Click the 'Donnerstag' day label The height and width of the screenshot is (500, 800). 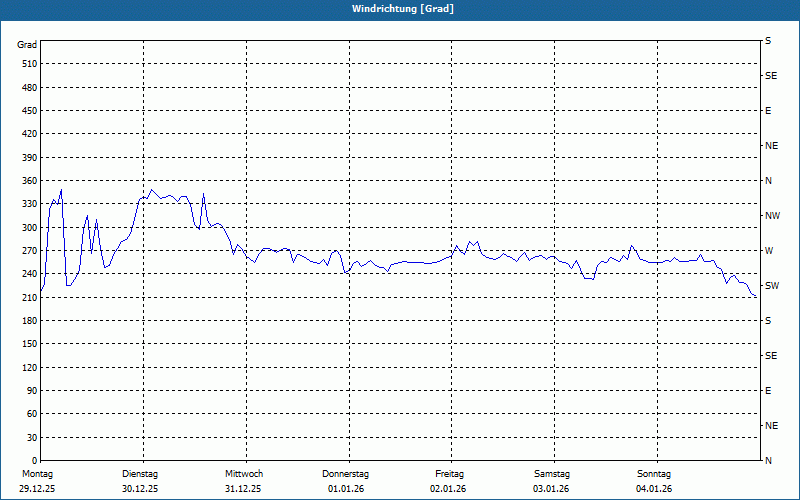coord(345,474)
